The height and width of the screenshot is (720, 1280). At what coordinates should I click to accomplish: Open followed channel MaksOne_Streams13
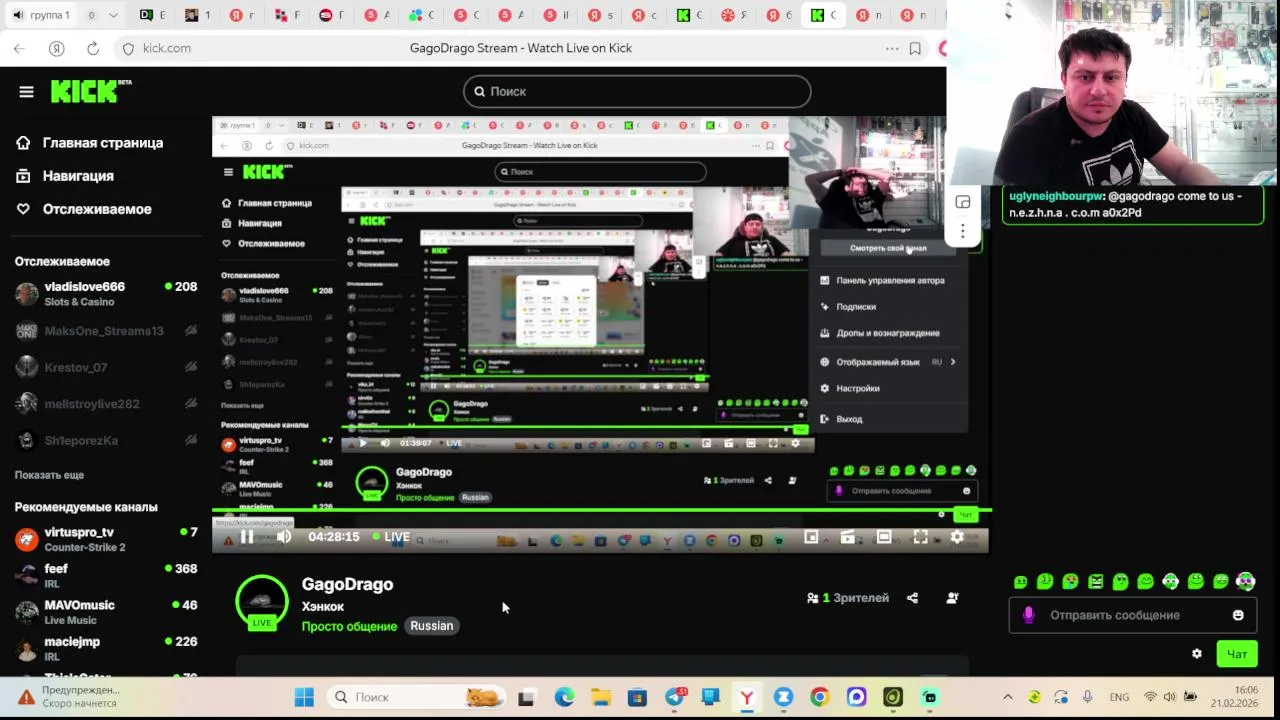click(x=105, y=331)
